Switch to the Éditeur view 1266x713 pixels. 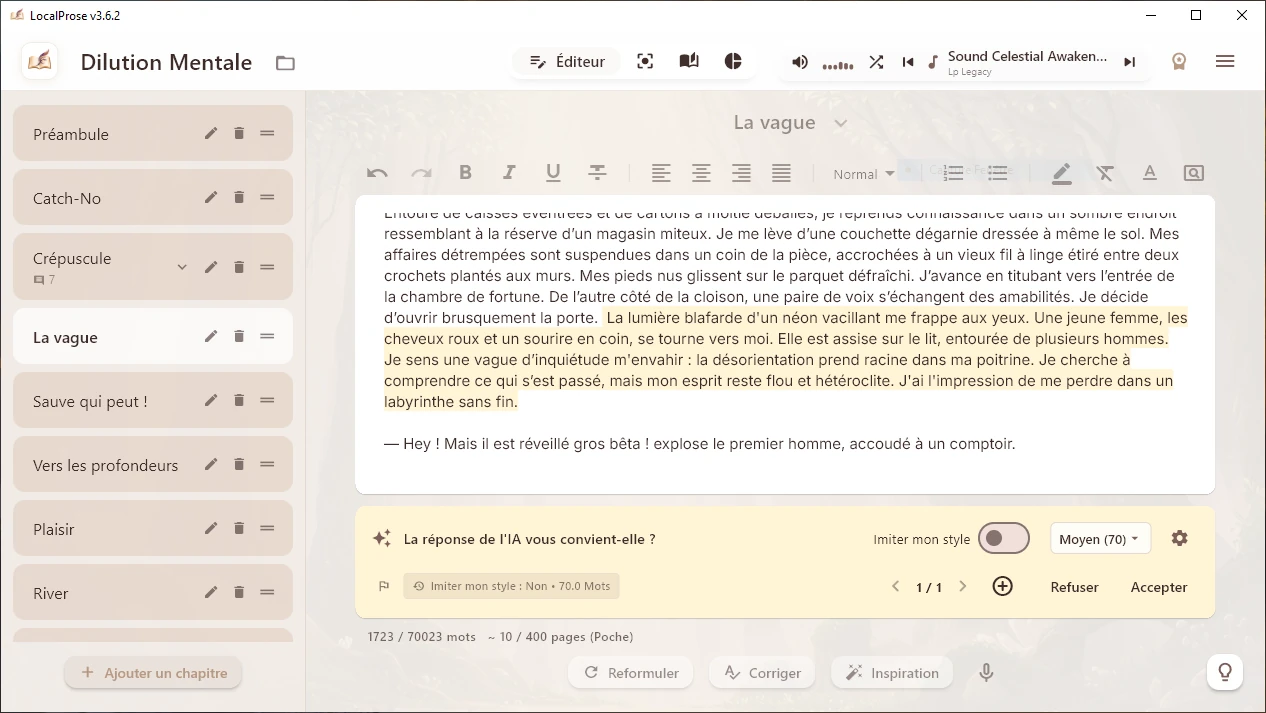pos(567,62)
